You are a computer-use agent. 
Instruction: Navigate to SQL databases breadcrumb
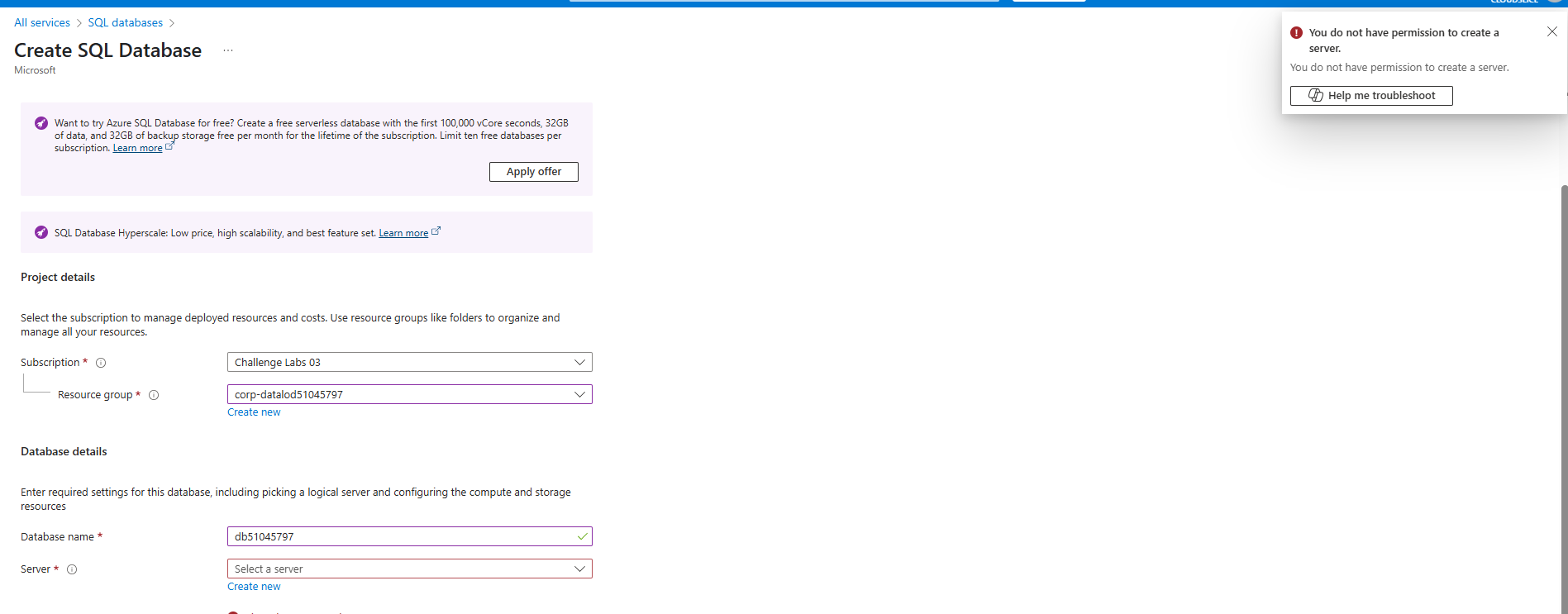click(125, 22)
